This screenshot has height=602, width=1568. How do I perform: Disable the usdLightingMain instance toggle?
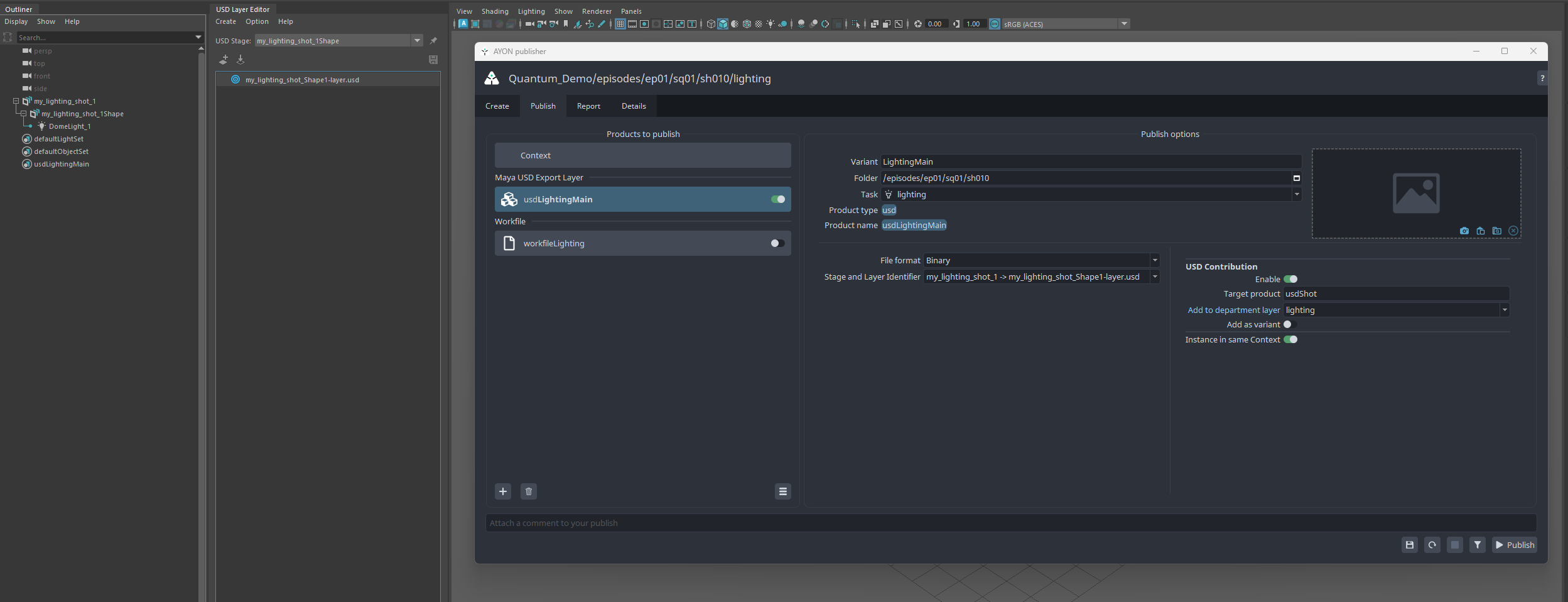click(777, 199)
